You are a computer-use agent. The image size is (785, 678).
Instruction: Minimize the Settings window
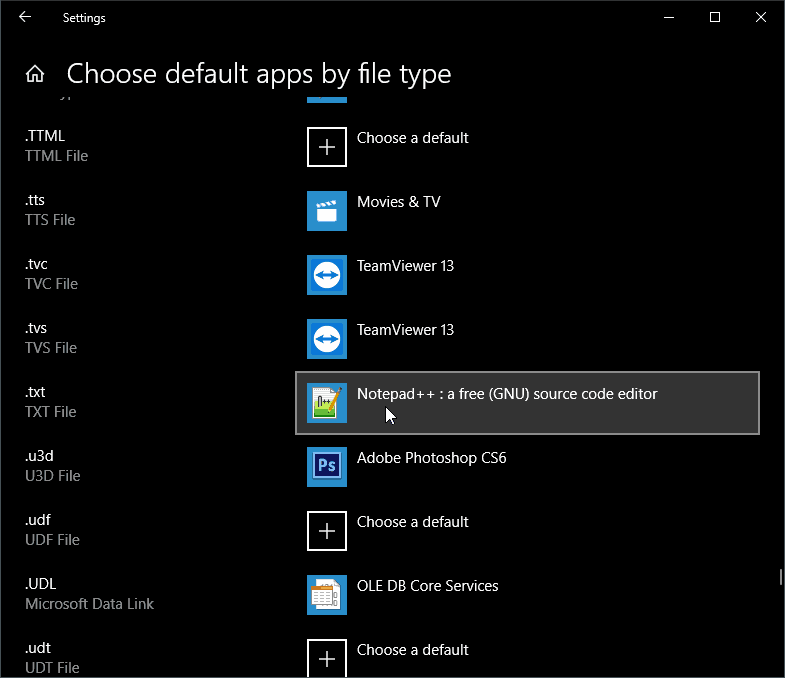click(x=669, y=18)
